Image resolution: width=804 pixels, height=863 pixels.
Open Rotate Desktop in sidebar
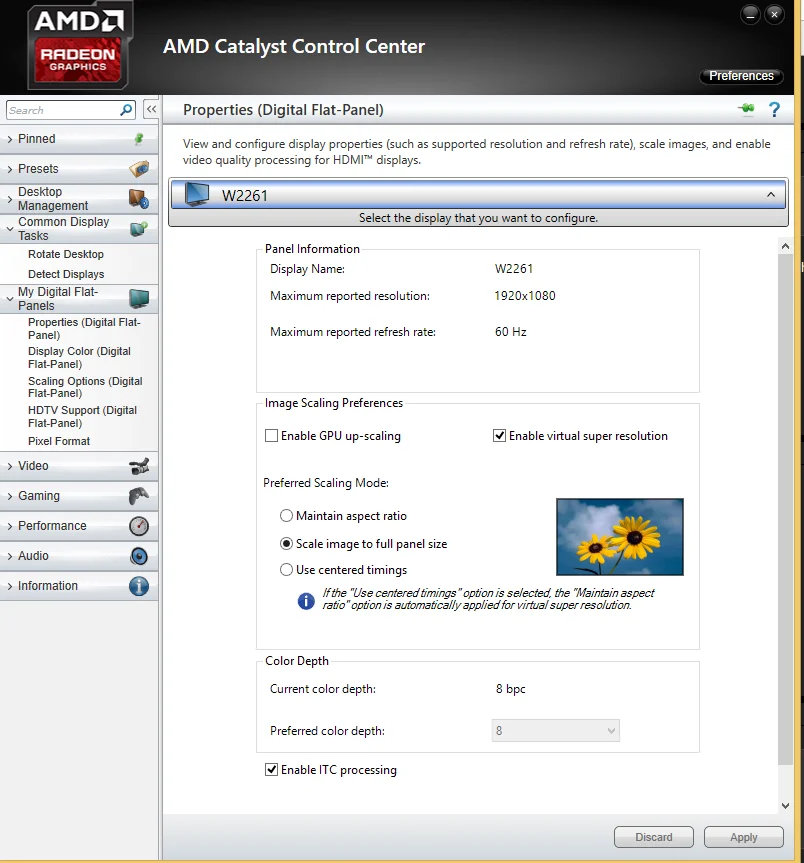click(x=66, y=254)
